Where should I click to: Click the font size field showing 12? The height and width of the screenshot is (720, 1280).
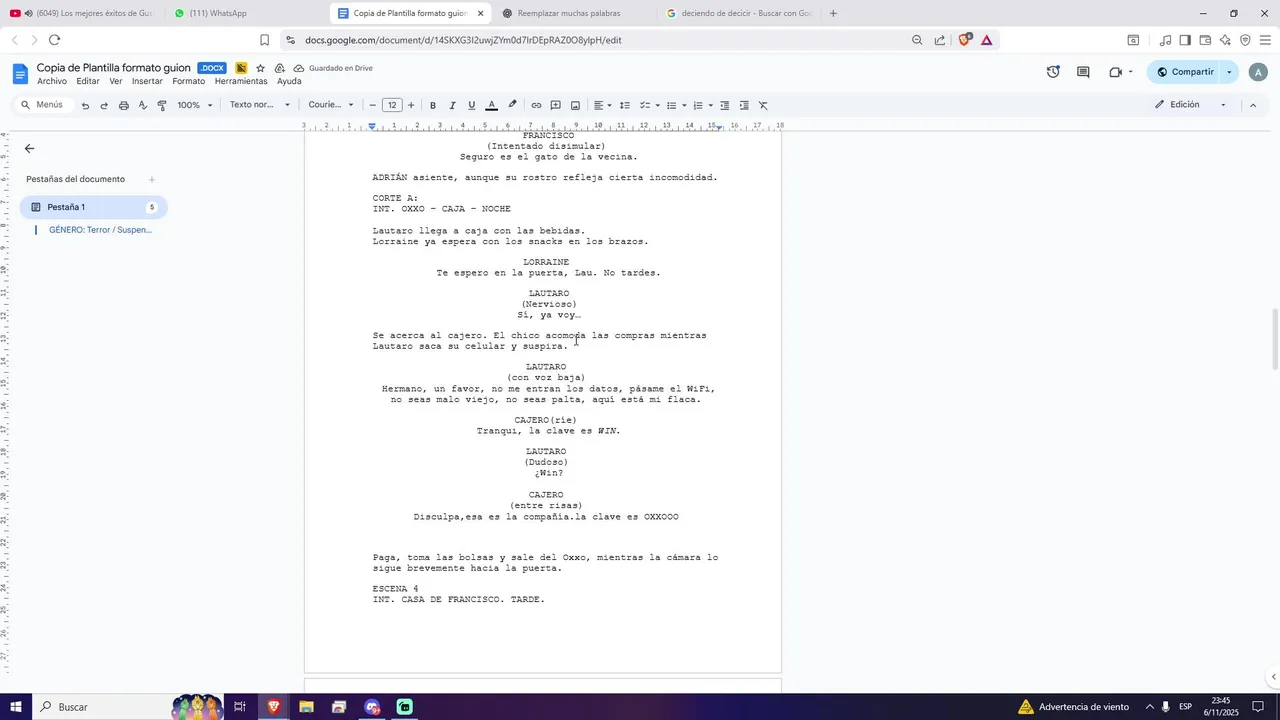(392, 105)
